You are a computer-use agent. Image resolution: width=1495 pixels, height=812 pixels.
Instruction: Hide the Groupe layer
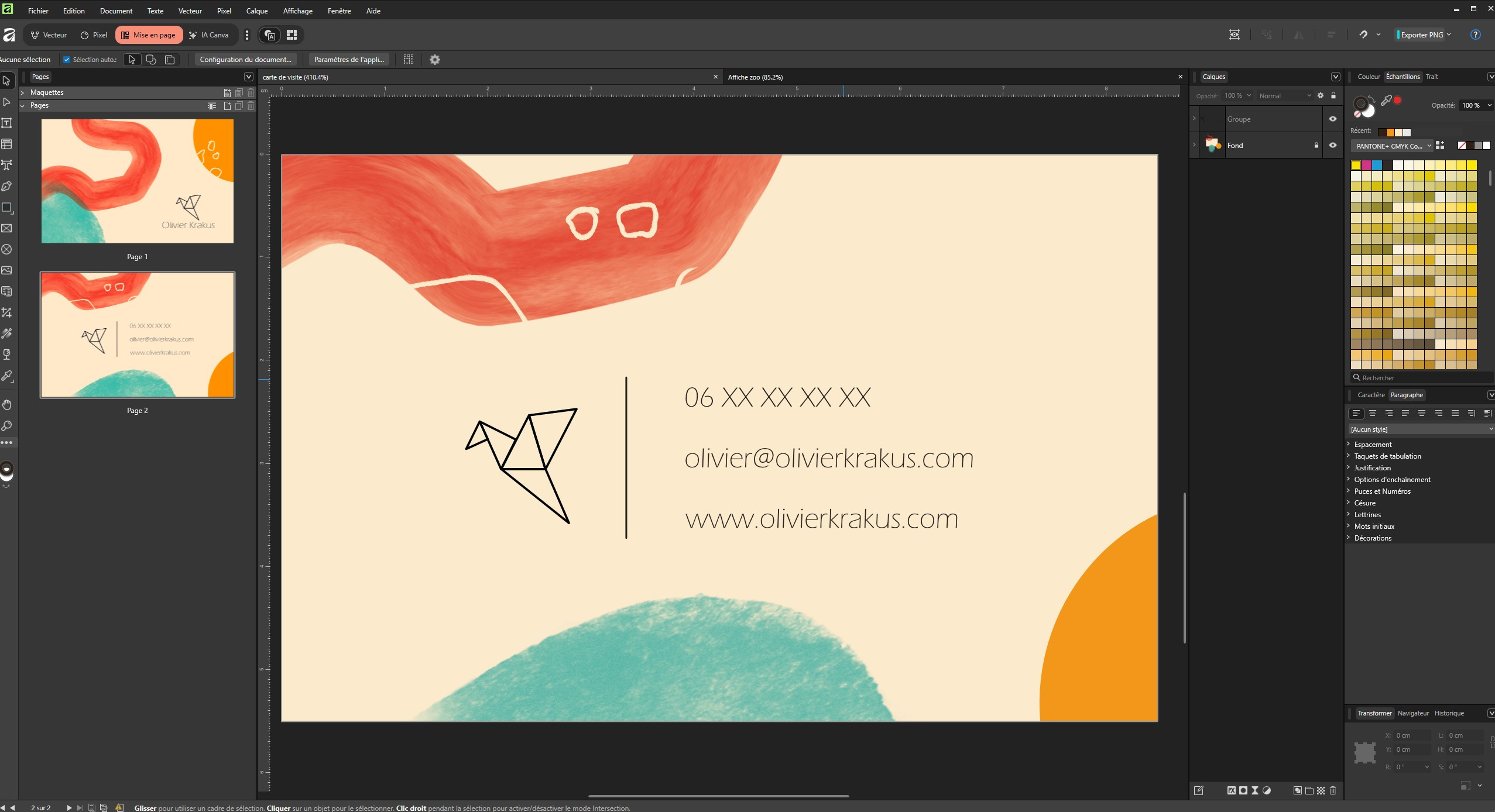1333,119
